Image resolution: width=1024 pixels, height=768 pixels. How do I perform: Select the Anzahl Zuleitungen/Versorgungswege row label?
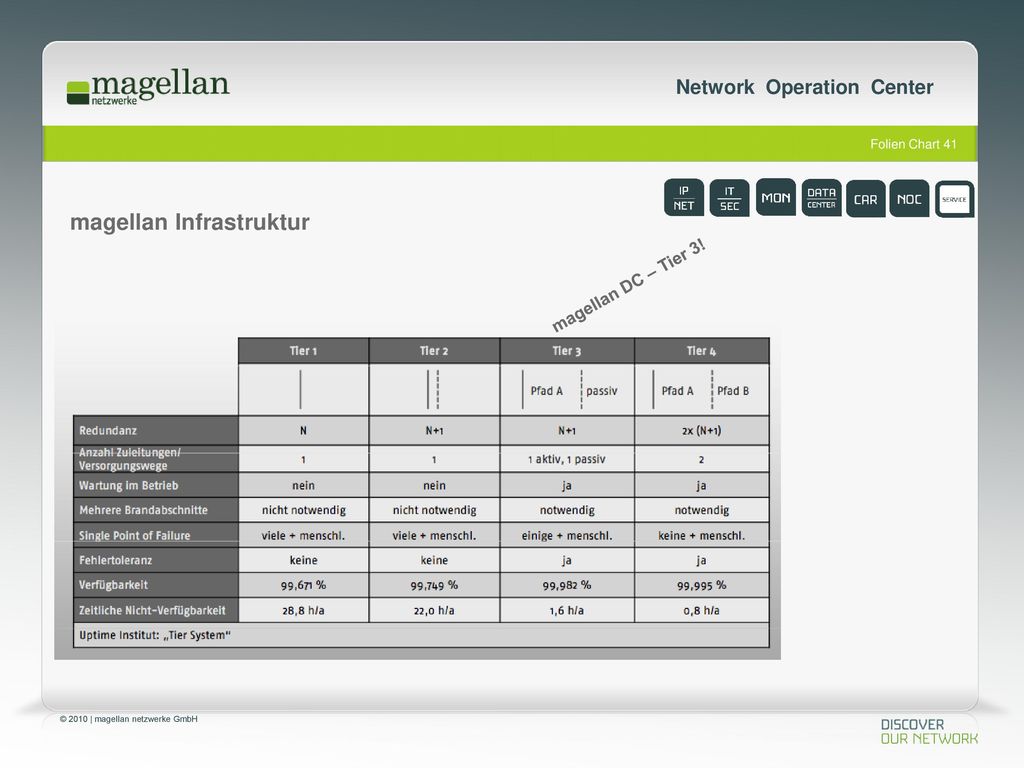(x=156, y=459)
